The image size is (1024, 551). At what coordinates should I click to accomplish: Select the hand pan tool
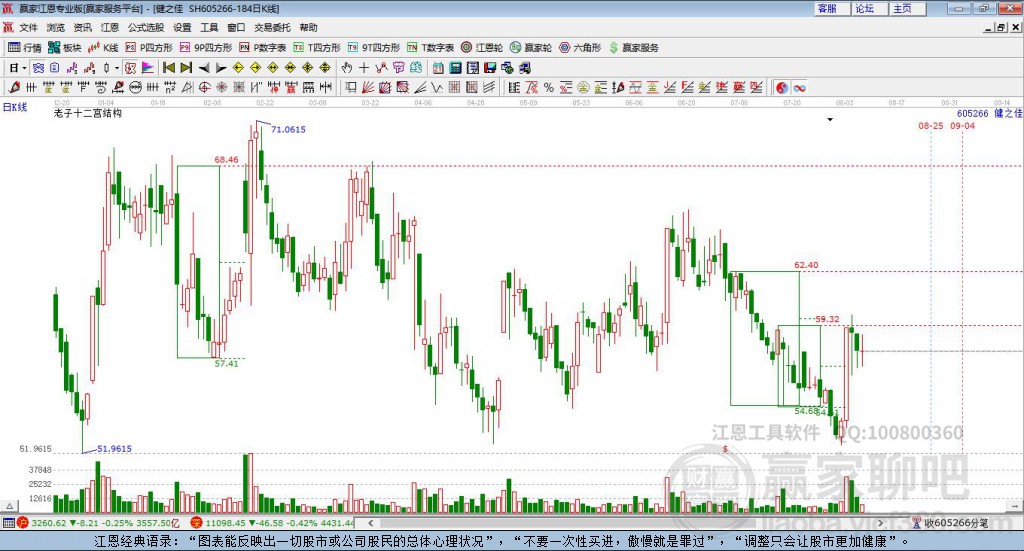coord(347,68)
